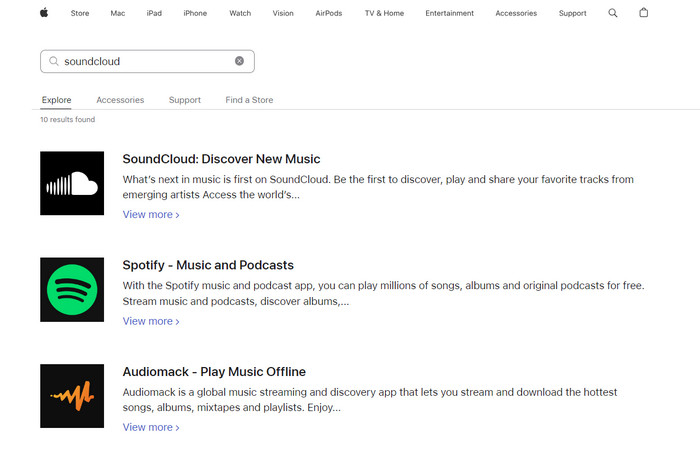Click the Spotify app icon

pos(72,289)
